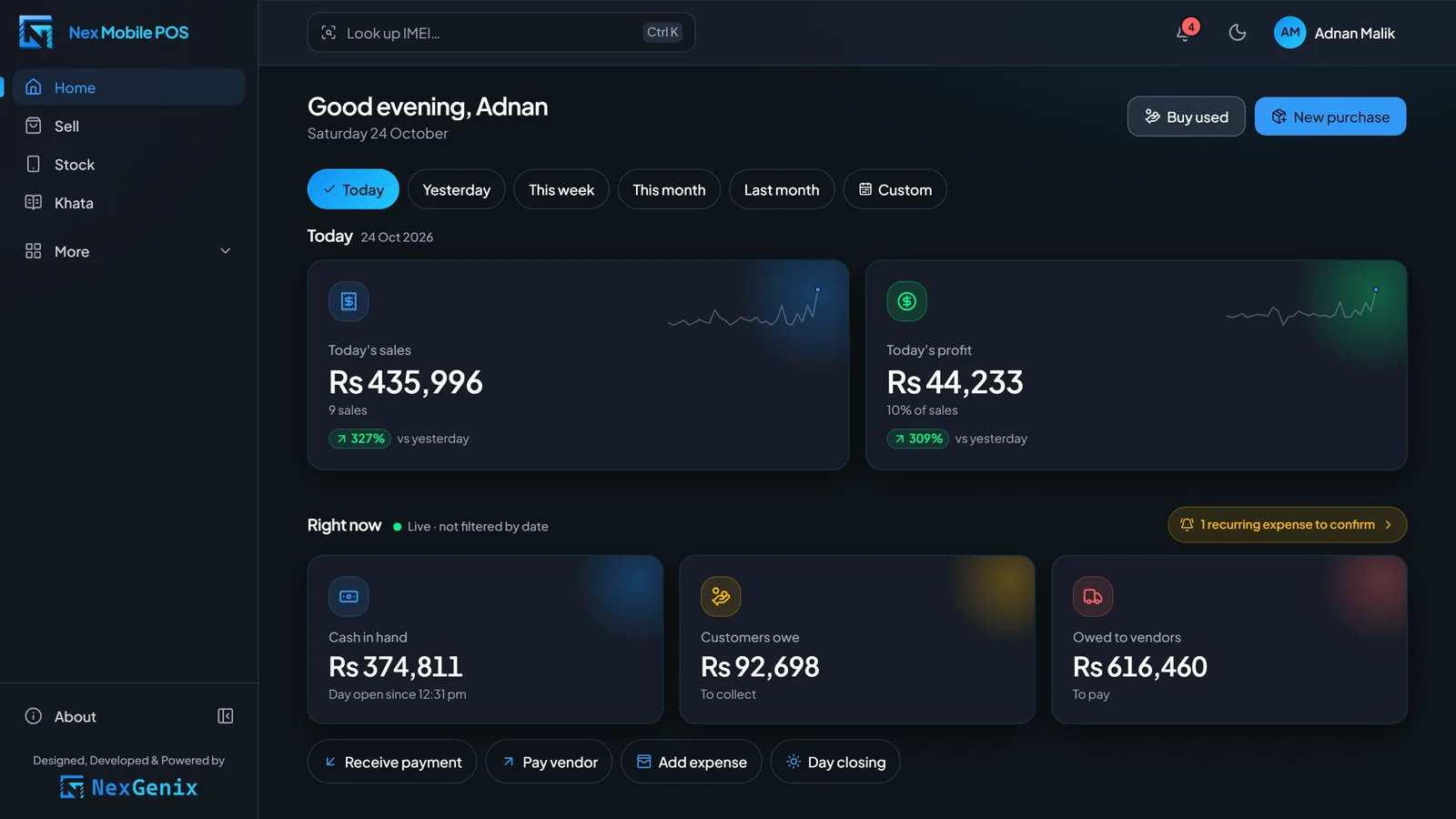Image resolution: width=1456 pixels, height=819 pixels.
Task: Click the Today's profit dollar icon
Action: tap(906, 301)
